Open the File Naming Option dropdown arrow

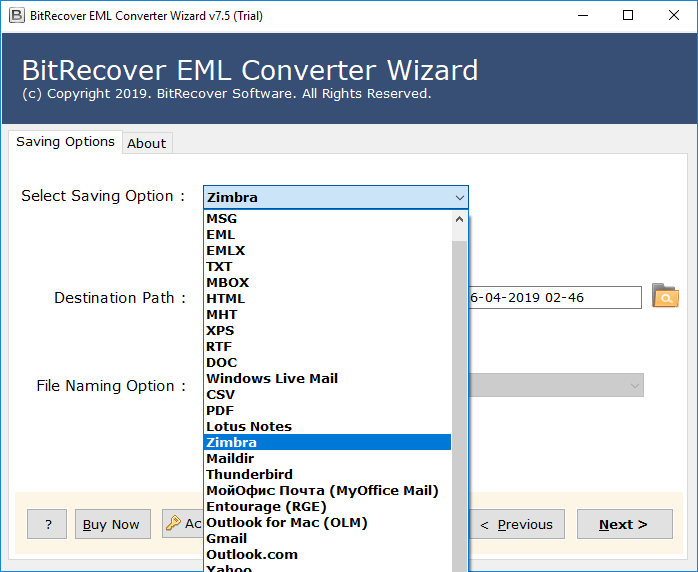pyautogui.click(x=635, y=385)
